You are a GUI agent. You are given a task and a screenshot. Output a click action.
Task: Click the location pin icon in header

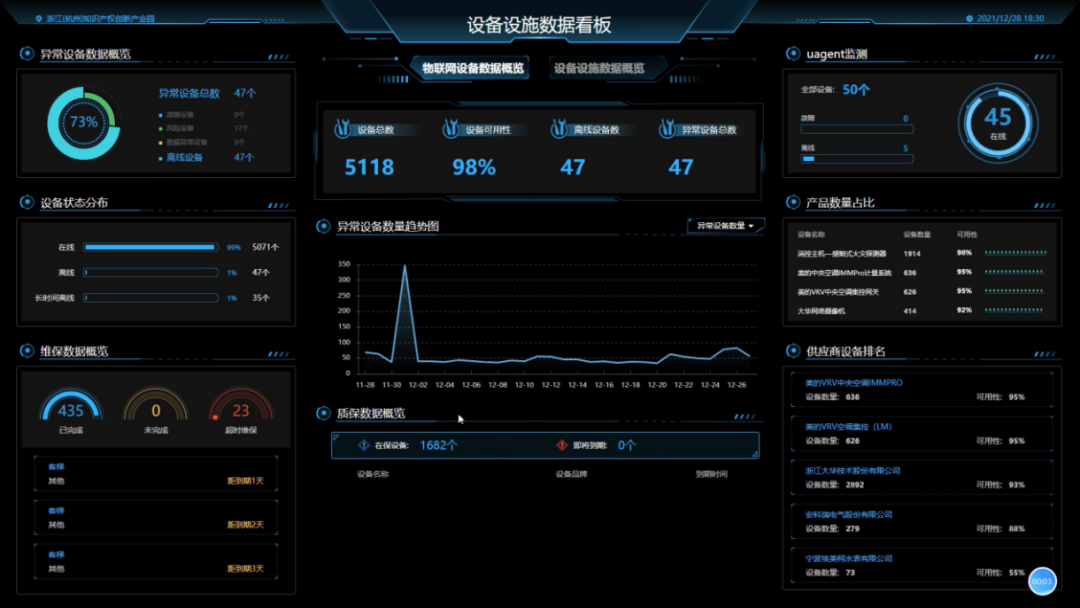coord(38,19)
